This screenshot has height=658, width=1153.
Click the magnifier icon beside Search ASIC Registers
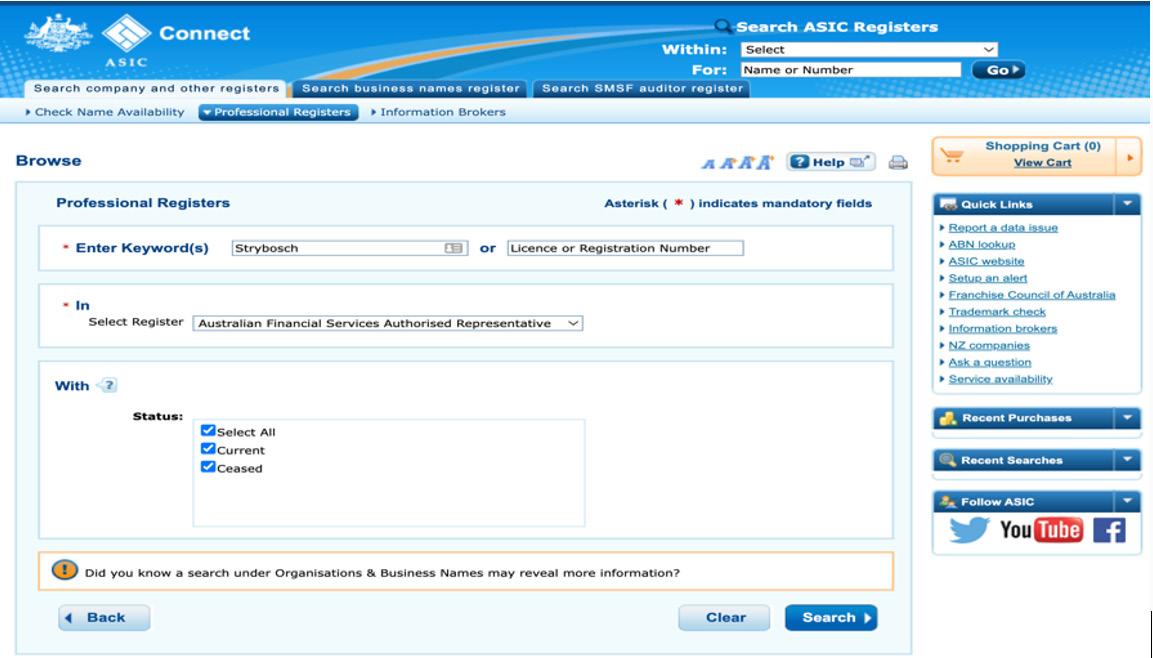[x=724, y=27]
